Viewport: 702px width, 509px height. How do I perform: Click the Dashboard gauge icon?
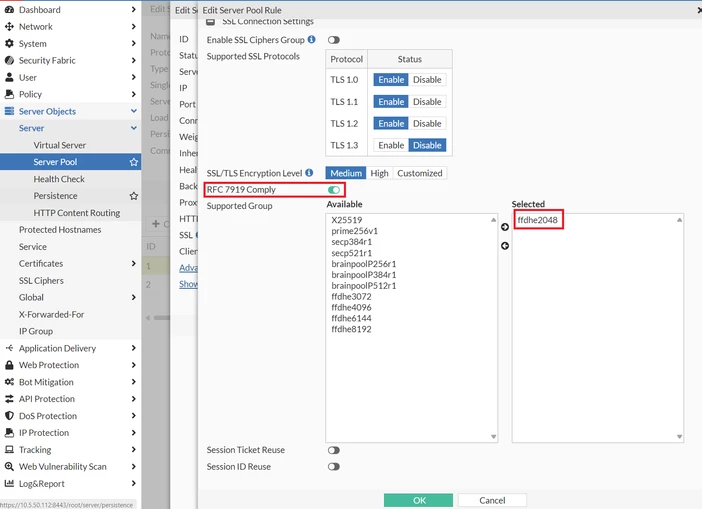click(9, 9)
